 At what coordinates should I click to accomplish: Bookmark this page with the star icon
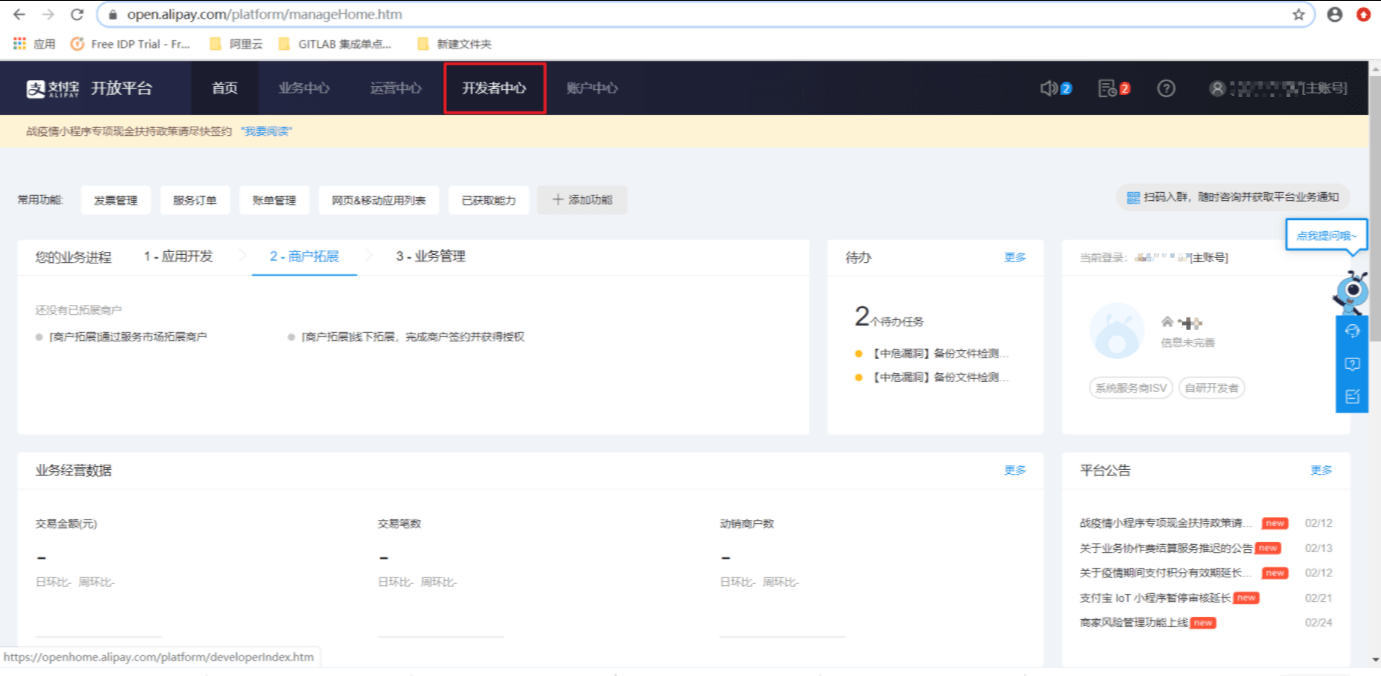point(1299,15)
